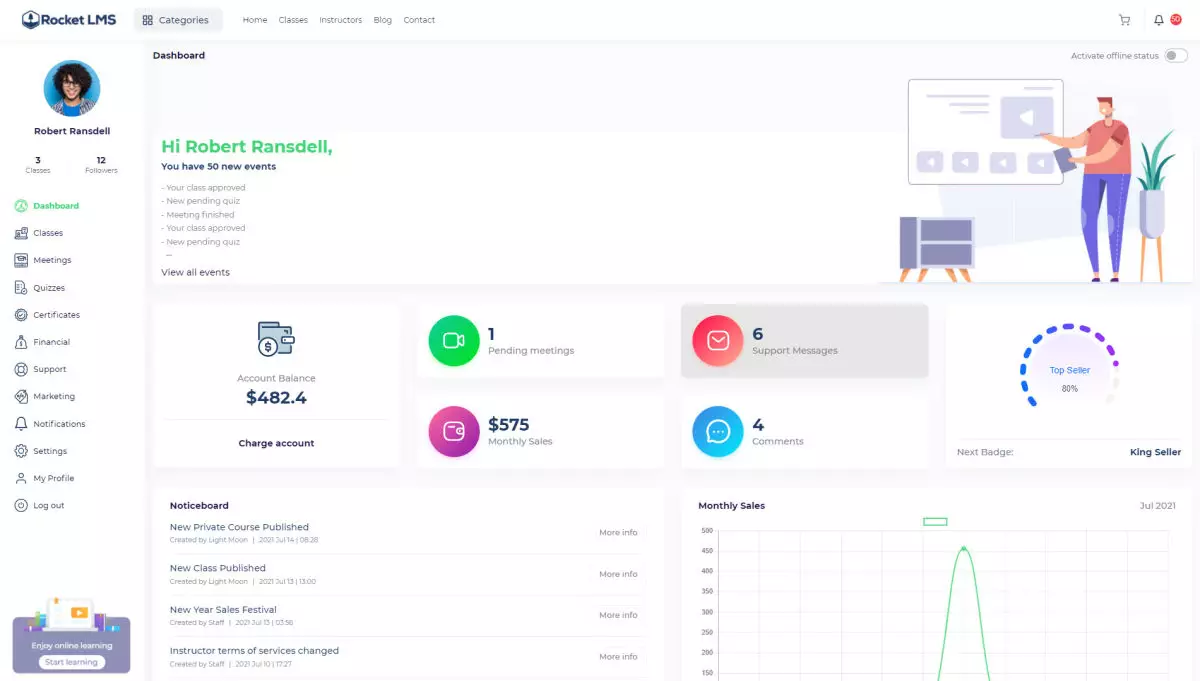Image resolution: width=1200 pixels, height=681 pixels.
Task: Click New Class Published notice title
Action: [x=218, y=568]
